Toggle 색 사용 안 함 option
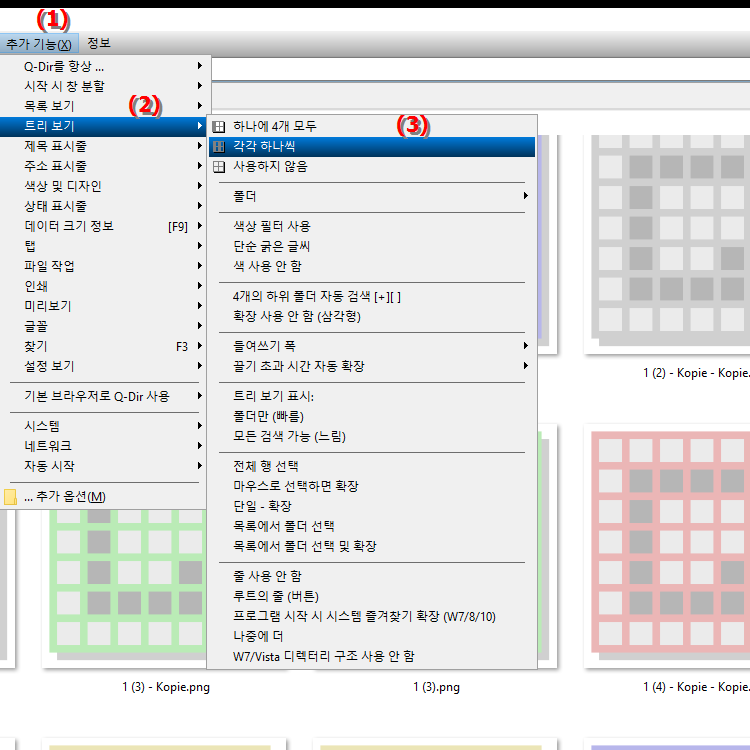The width and height of the screenshot is (750, 750). [x=372, y=266]
